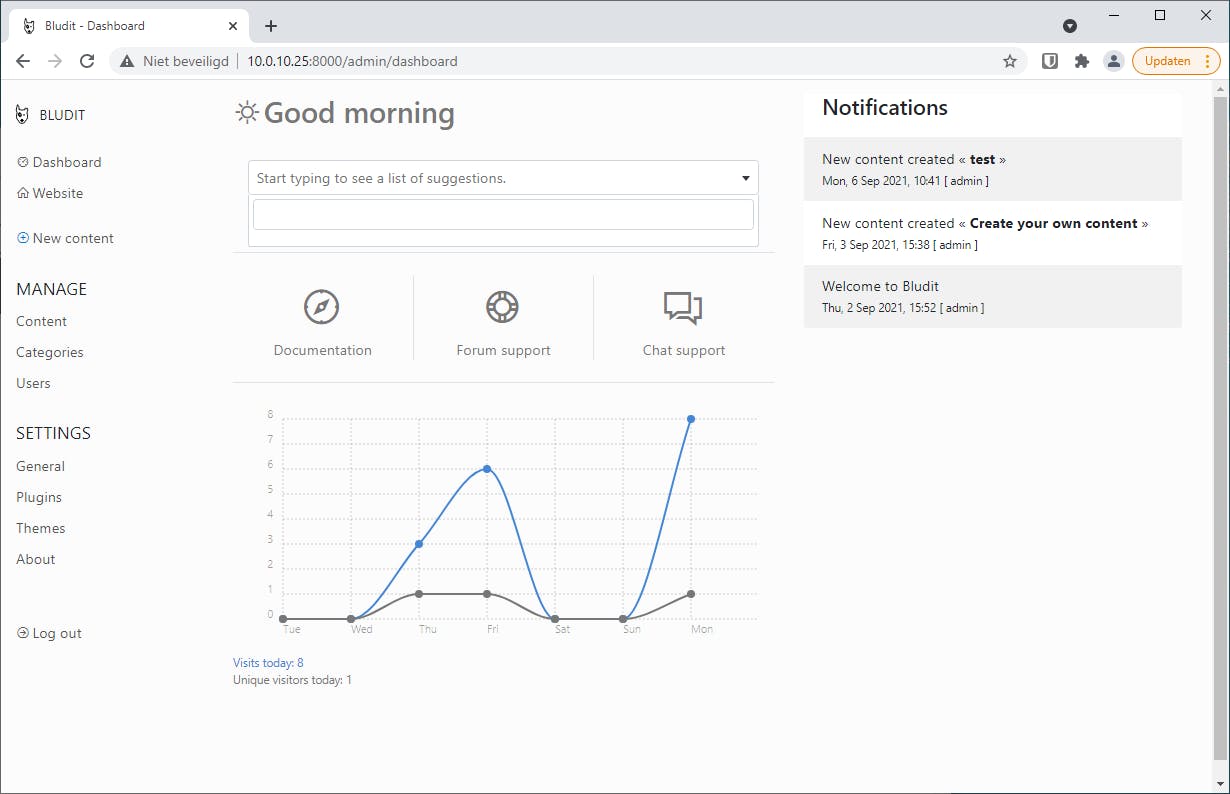The width and height of the screenshot is (1230, 794).
Task: Click the search input field under suggestions
Action: coord(503,215)
